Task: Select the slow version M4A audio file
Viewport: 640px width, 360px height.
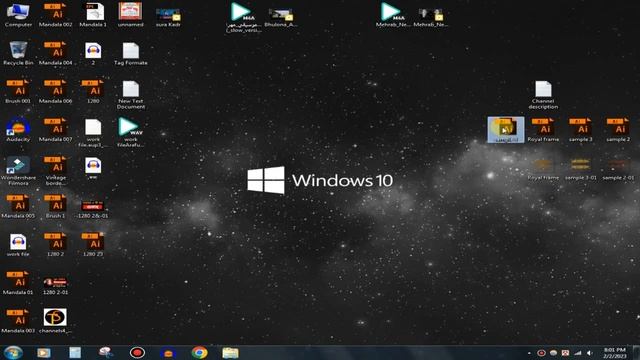Action: 243,18
